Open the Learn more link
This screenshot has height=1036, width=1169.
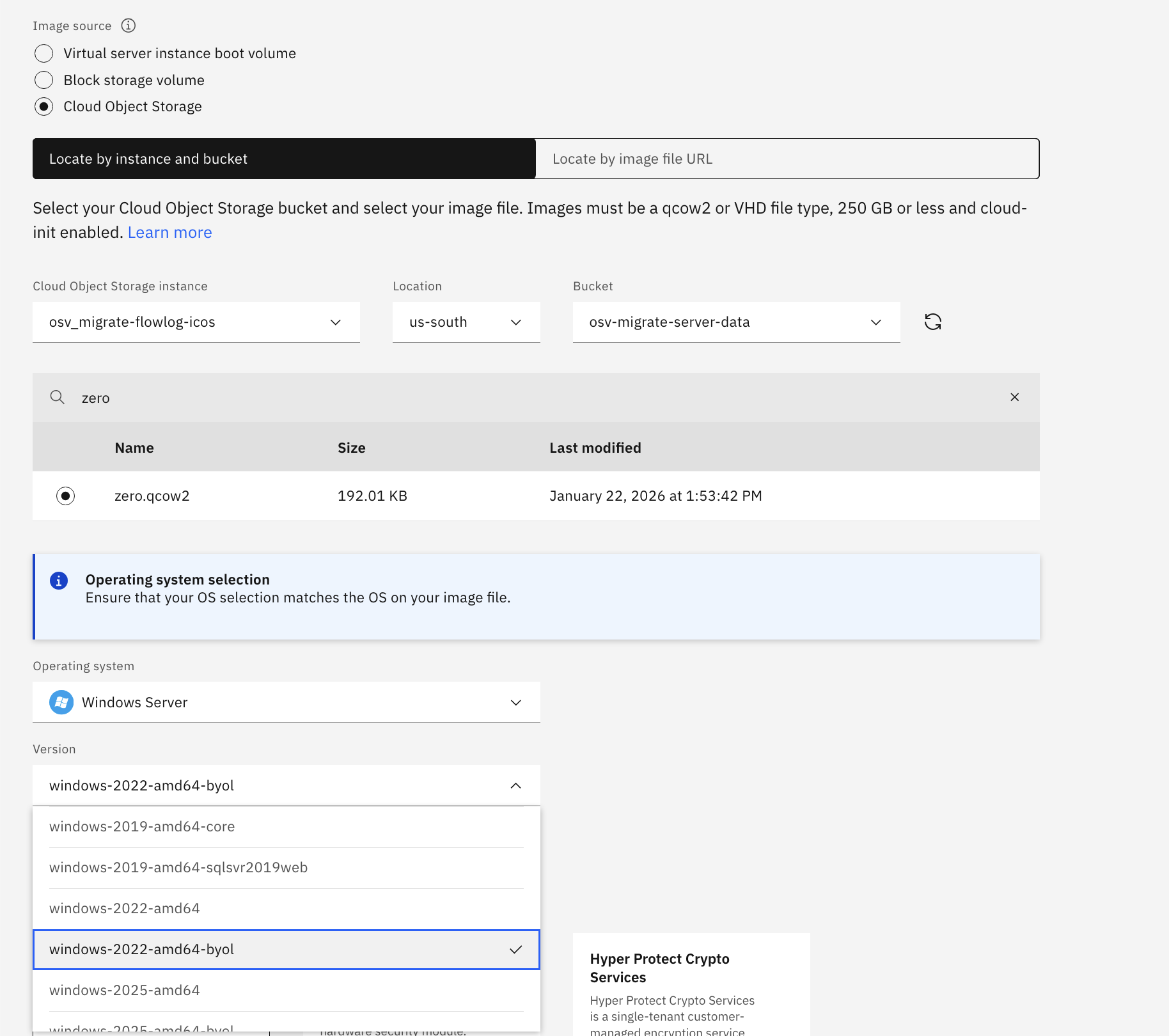pyautogui.click(x=170, y=232)
